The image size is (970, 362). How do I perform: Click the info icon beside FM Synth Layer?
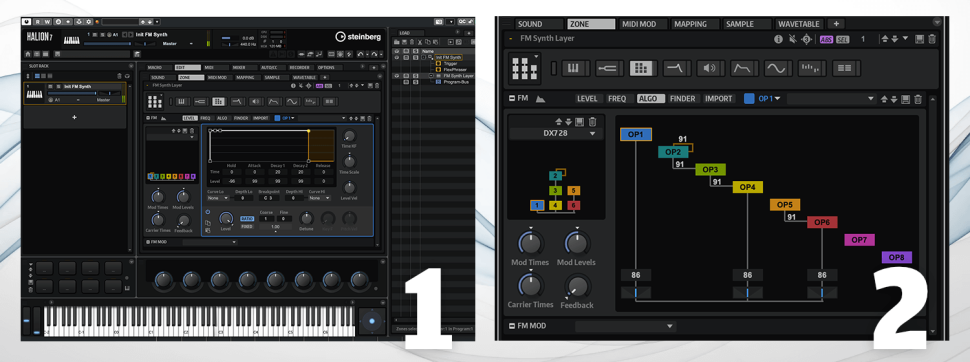pos(778,39)
